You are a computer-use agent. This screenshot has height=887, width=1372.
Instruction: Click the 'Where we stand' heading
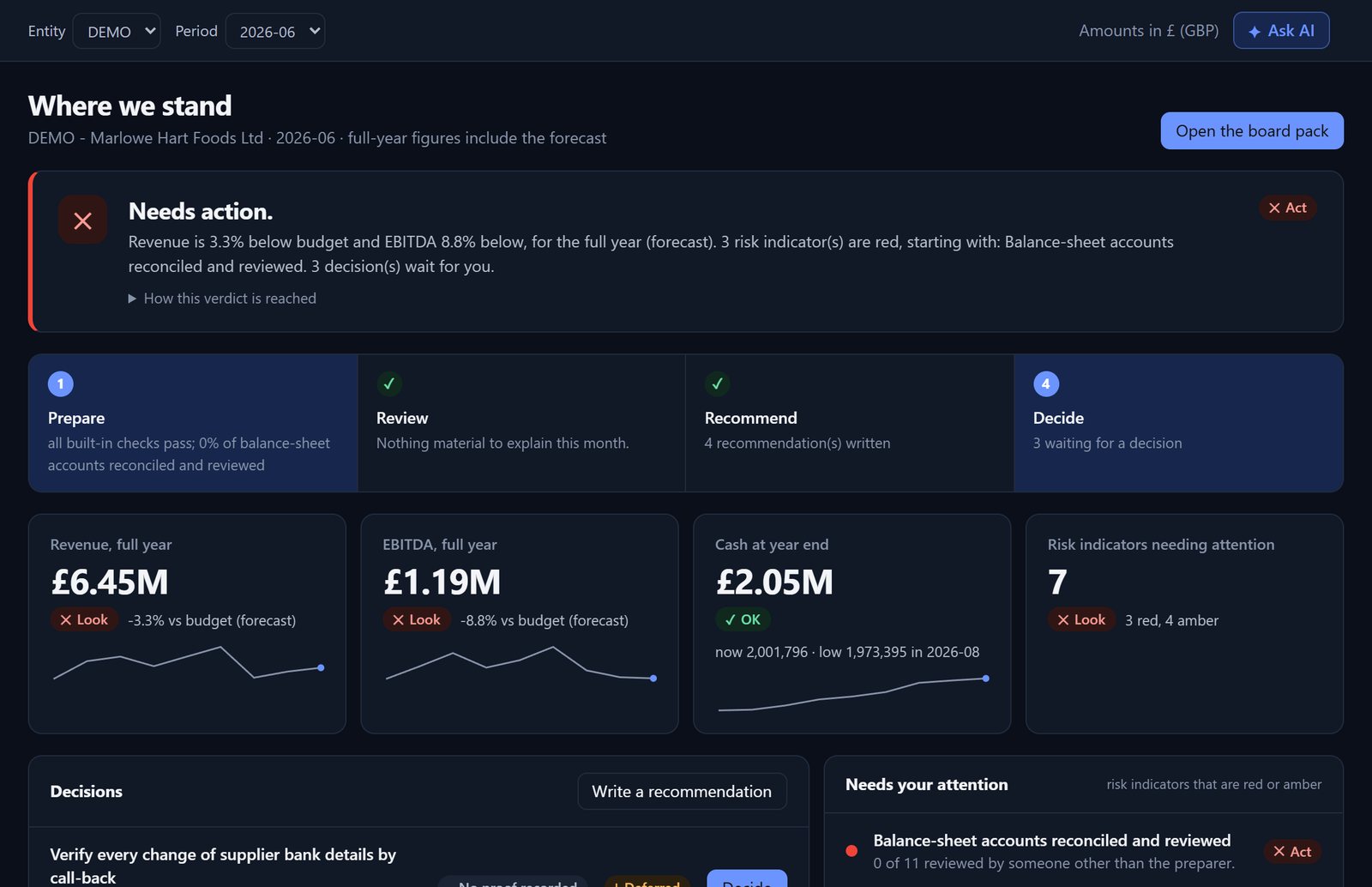coord(129,106)
